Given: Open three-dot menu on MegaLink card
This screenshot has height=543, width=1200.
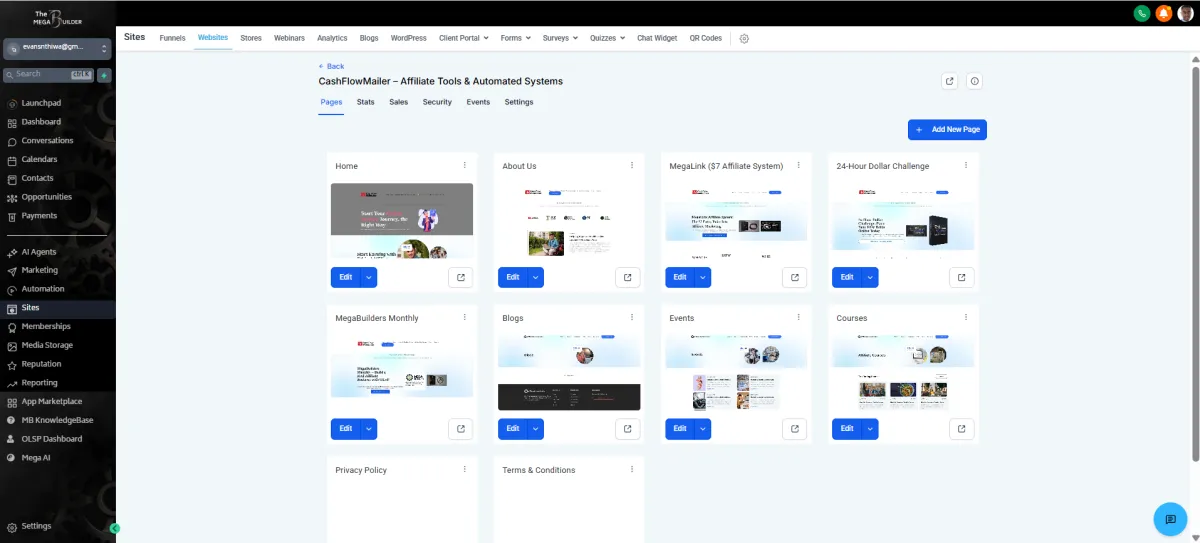Looking at the screenshot, I should (x=799, y=165).
